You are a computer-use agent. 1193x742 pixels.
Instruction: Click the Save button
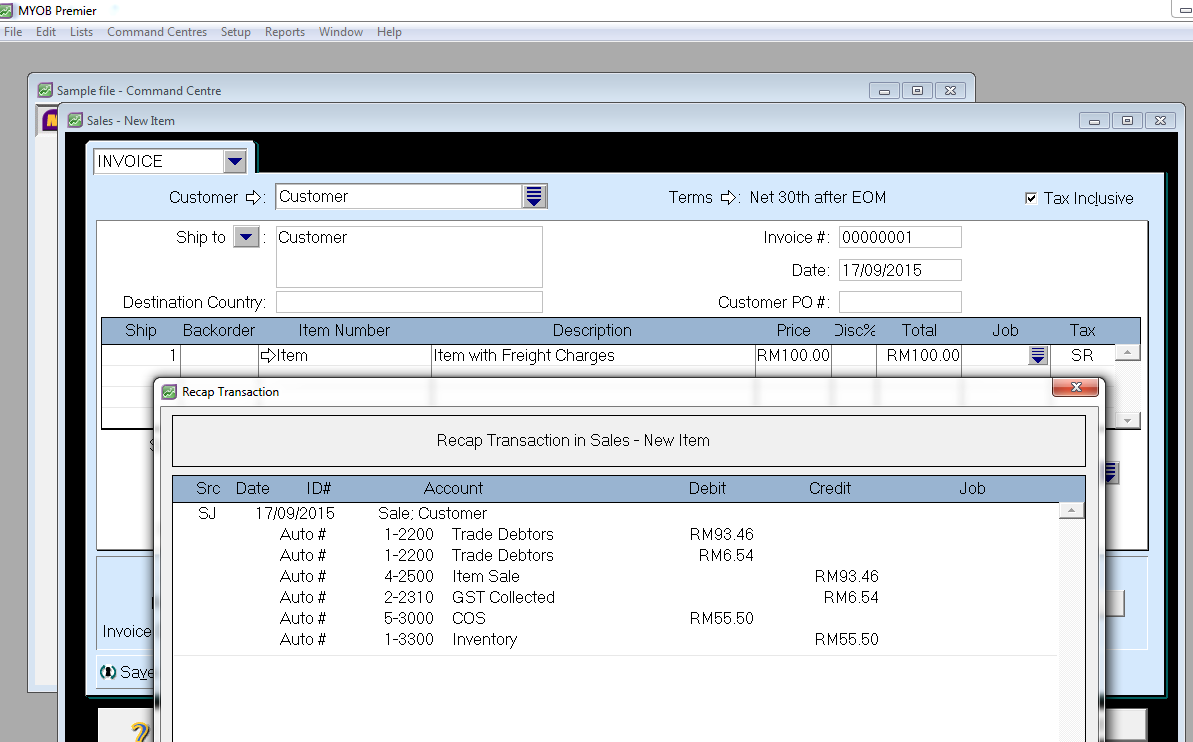coord(131,671)
